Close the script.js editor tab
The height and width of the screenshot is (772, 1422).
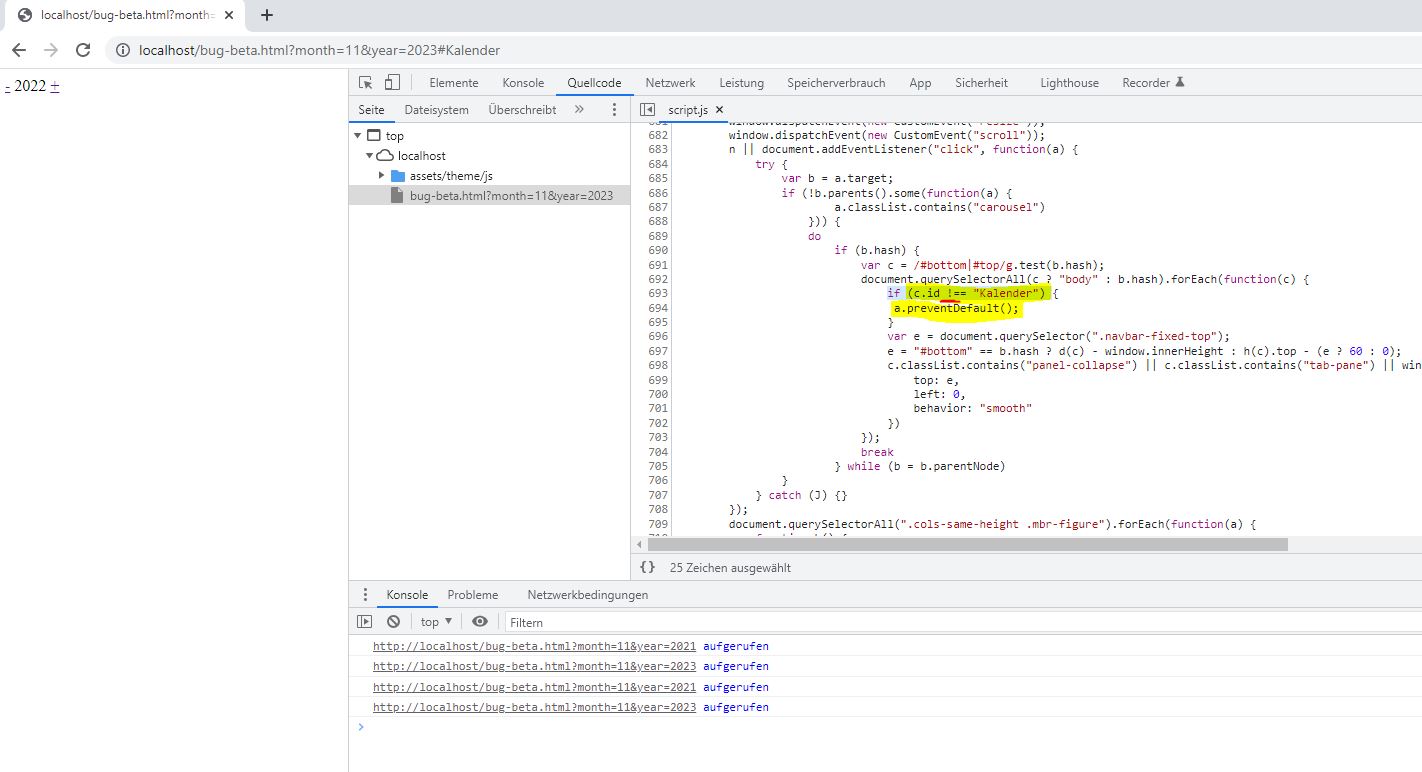click(719, 110)
